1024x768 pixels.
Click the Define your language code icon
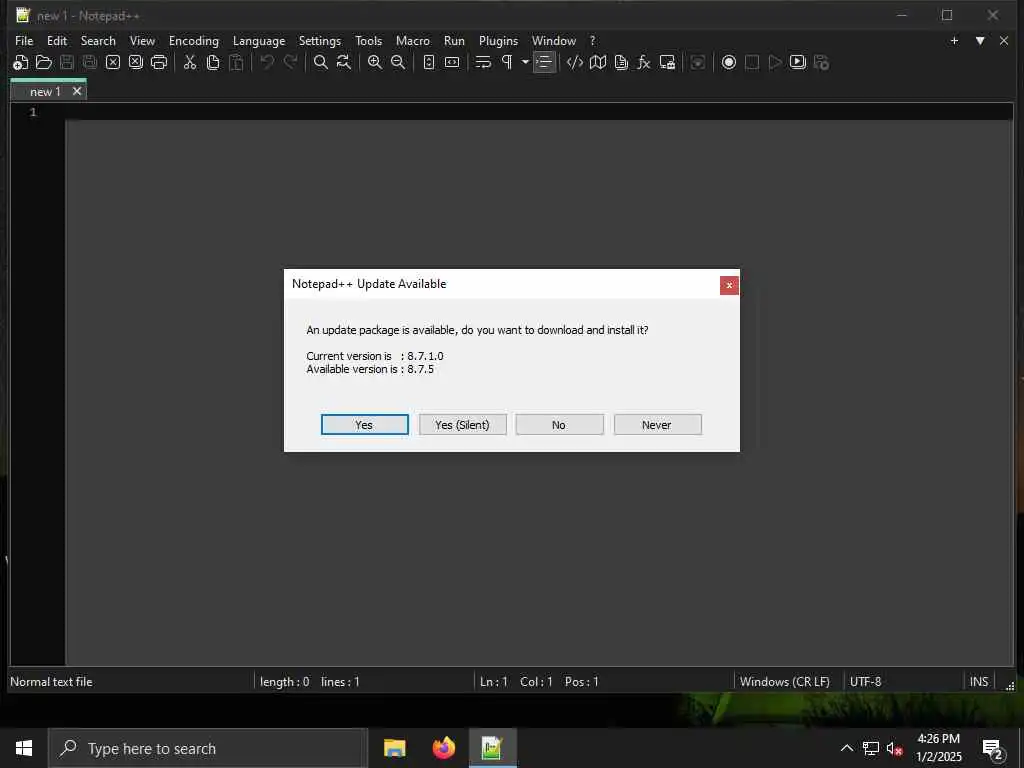click(x=575, y=63)
